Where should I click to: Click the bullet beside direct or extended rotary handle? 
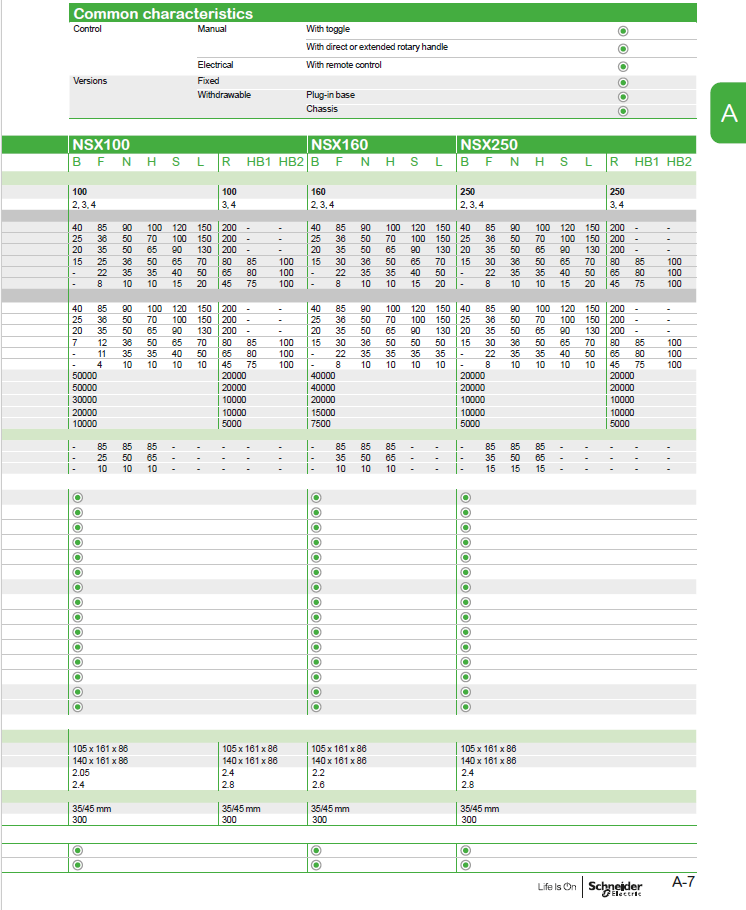[623, 49]
